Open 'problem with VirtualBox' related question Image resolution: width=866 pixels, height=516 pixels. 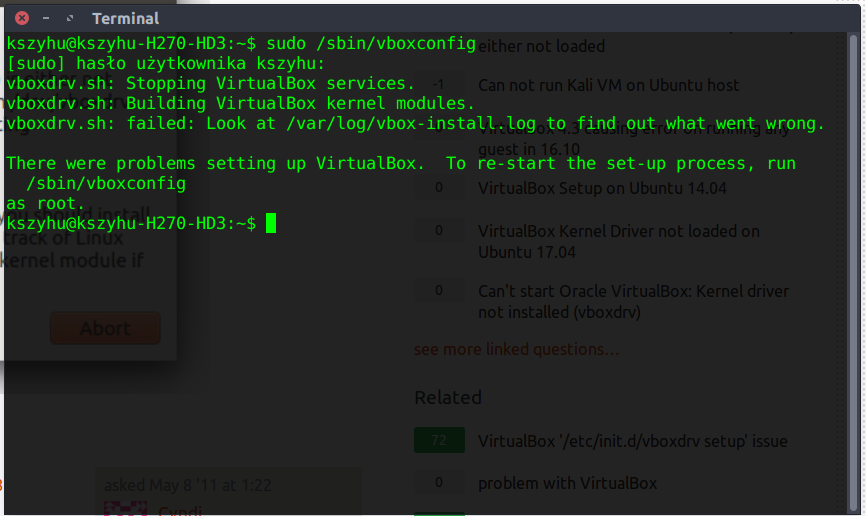567,483
